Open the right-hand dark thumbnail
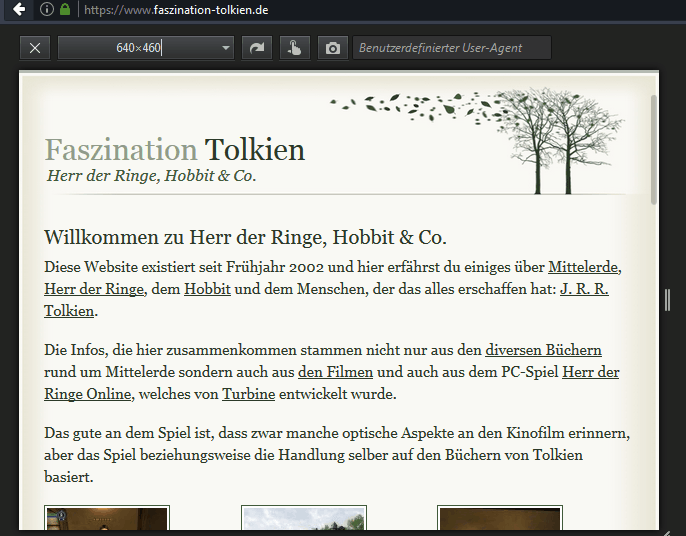This screenshot has width=686, height=536. 500,518
